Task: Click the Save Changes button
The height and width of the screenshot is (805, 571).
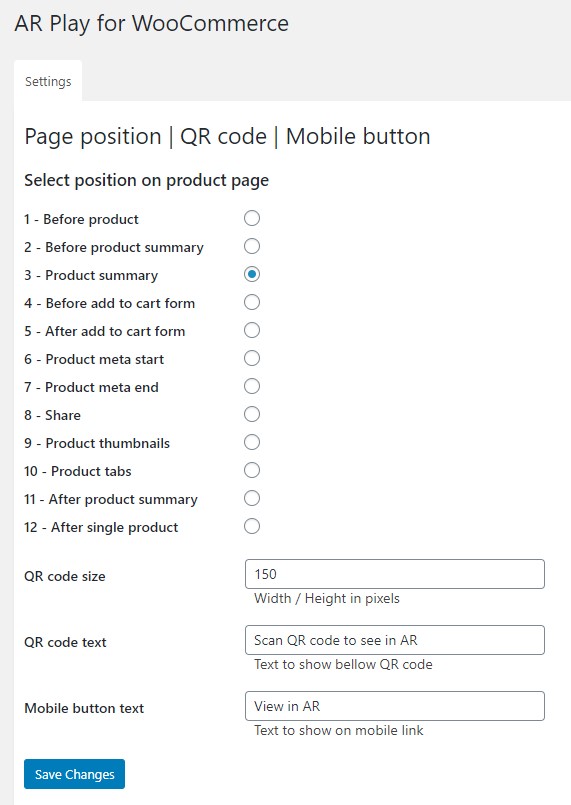Action: pyautogui.click(x=74, y=774)
